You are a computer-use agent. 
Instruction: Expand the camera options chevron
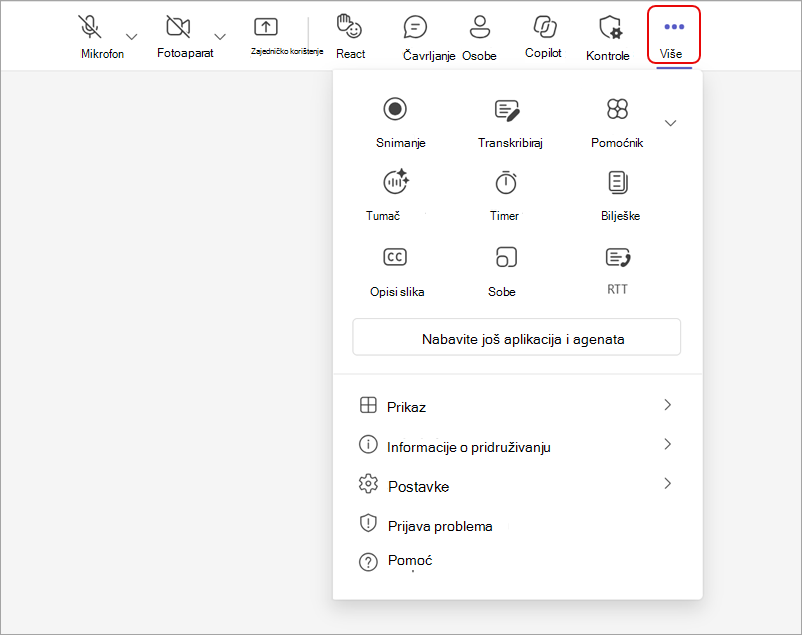tap(220, 37)
